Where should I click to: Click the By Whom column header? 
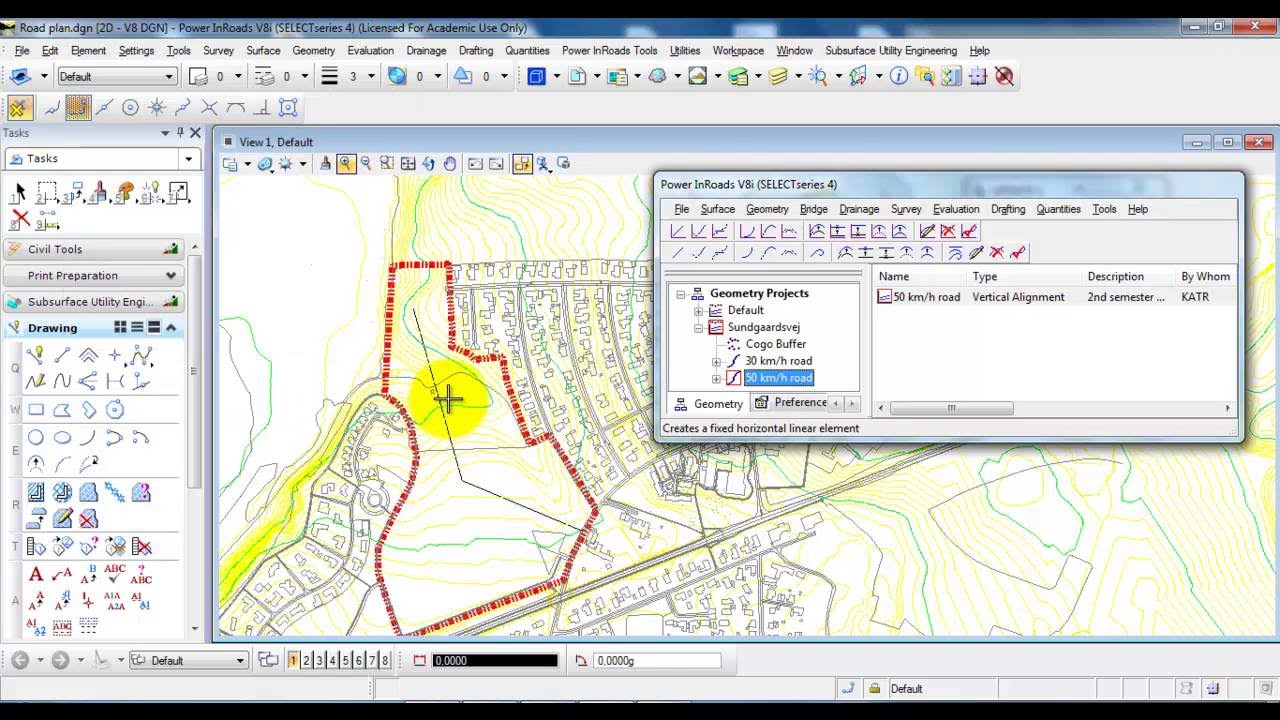(x=1205, y=276)
